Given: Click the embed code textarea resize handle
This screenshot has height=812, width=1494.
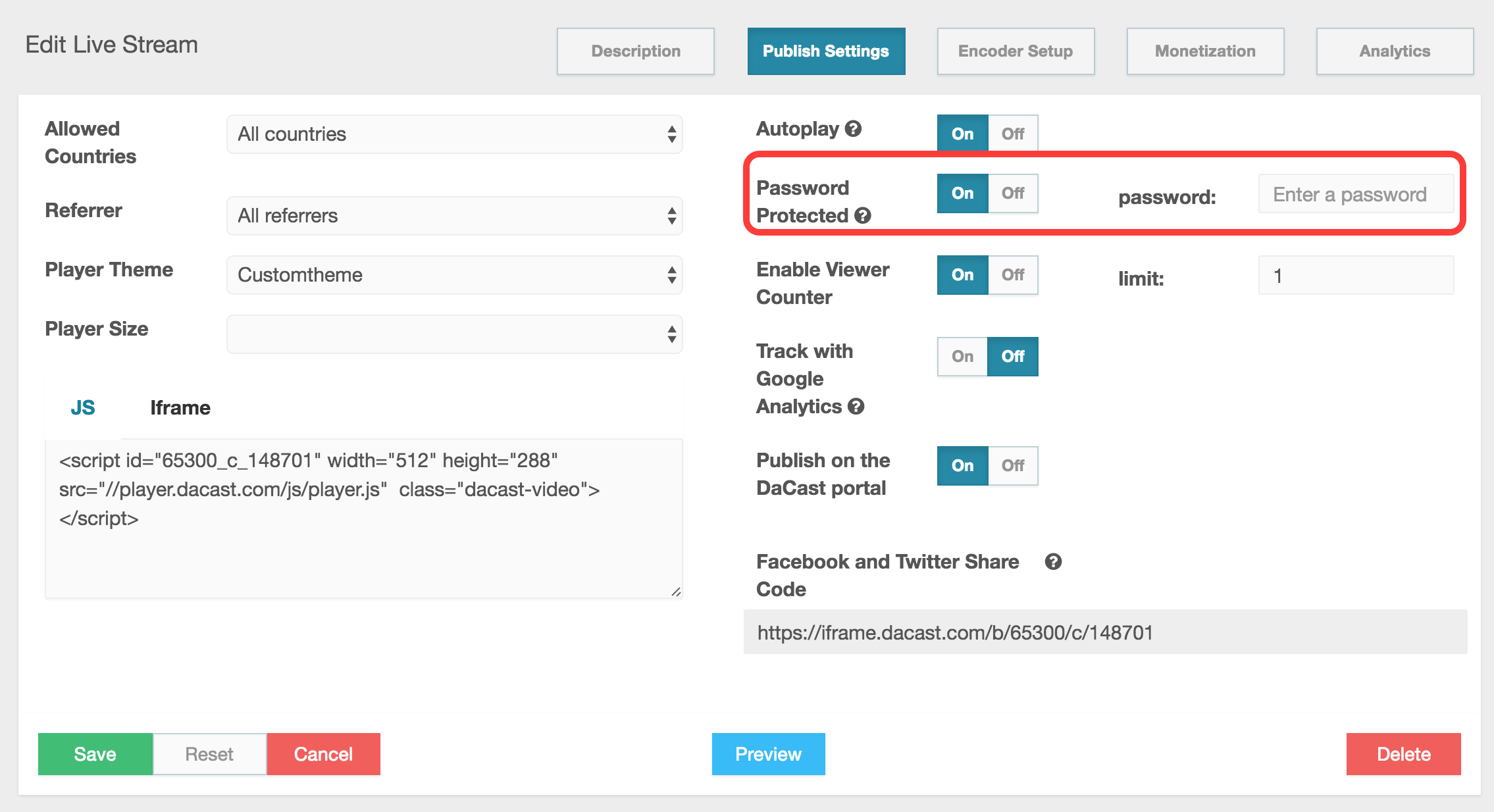Looking at the screenshot, I should click(676, 592).
